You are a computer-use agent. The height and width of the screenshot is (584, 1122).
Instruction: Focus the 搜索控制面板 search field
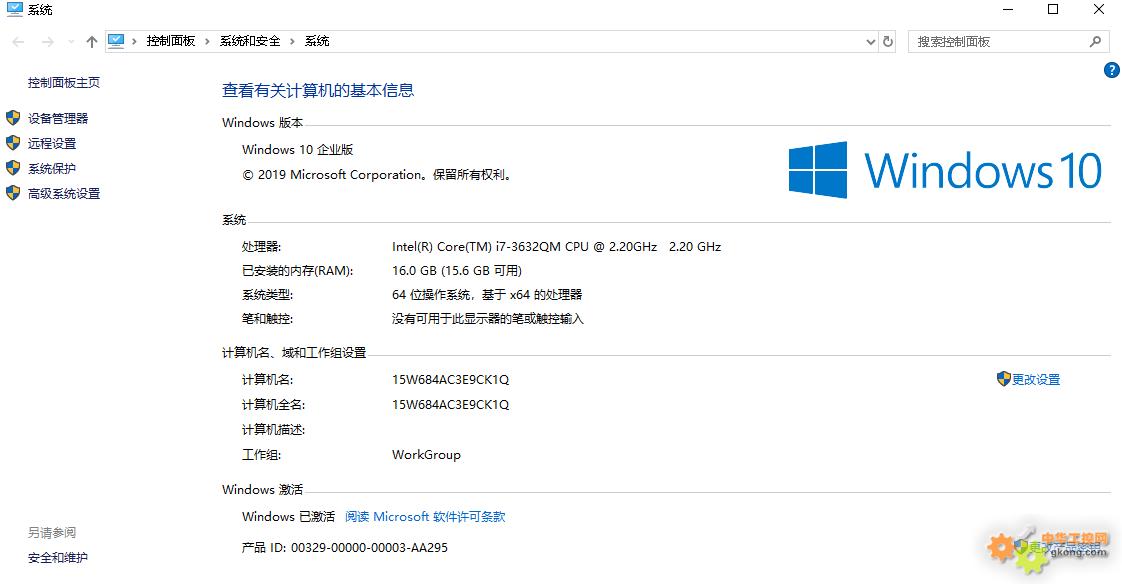pos(1009,42)
